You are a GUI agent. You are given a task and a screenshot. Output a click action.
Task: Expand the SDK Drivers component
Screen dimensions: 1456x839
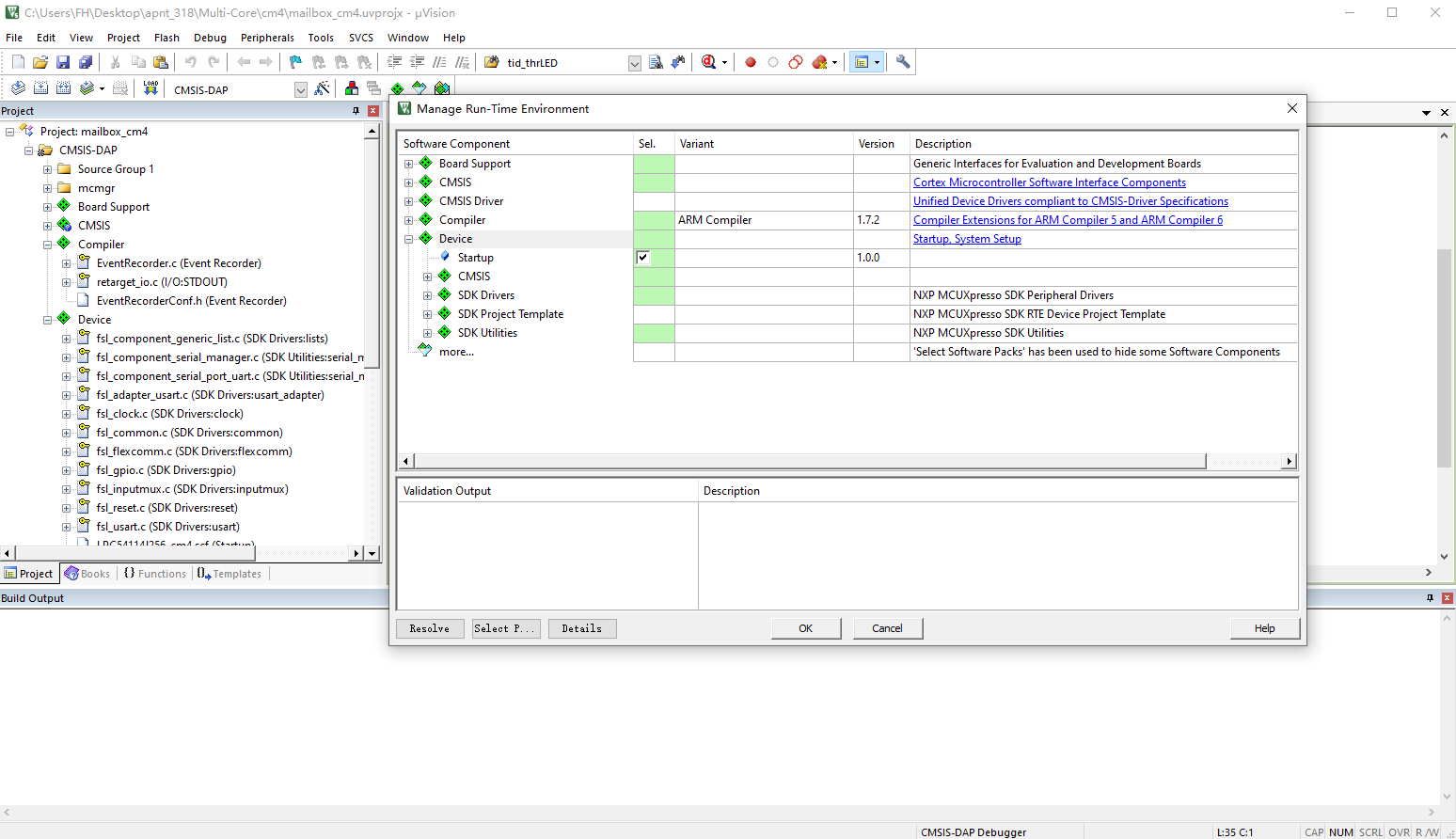pyautogui.click(x=427, y=295)
